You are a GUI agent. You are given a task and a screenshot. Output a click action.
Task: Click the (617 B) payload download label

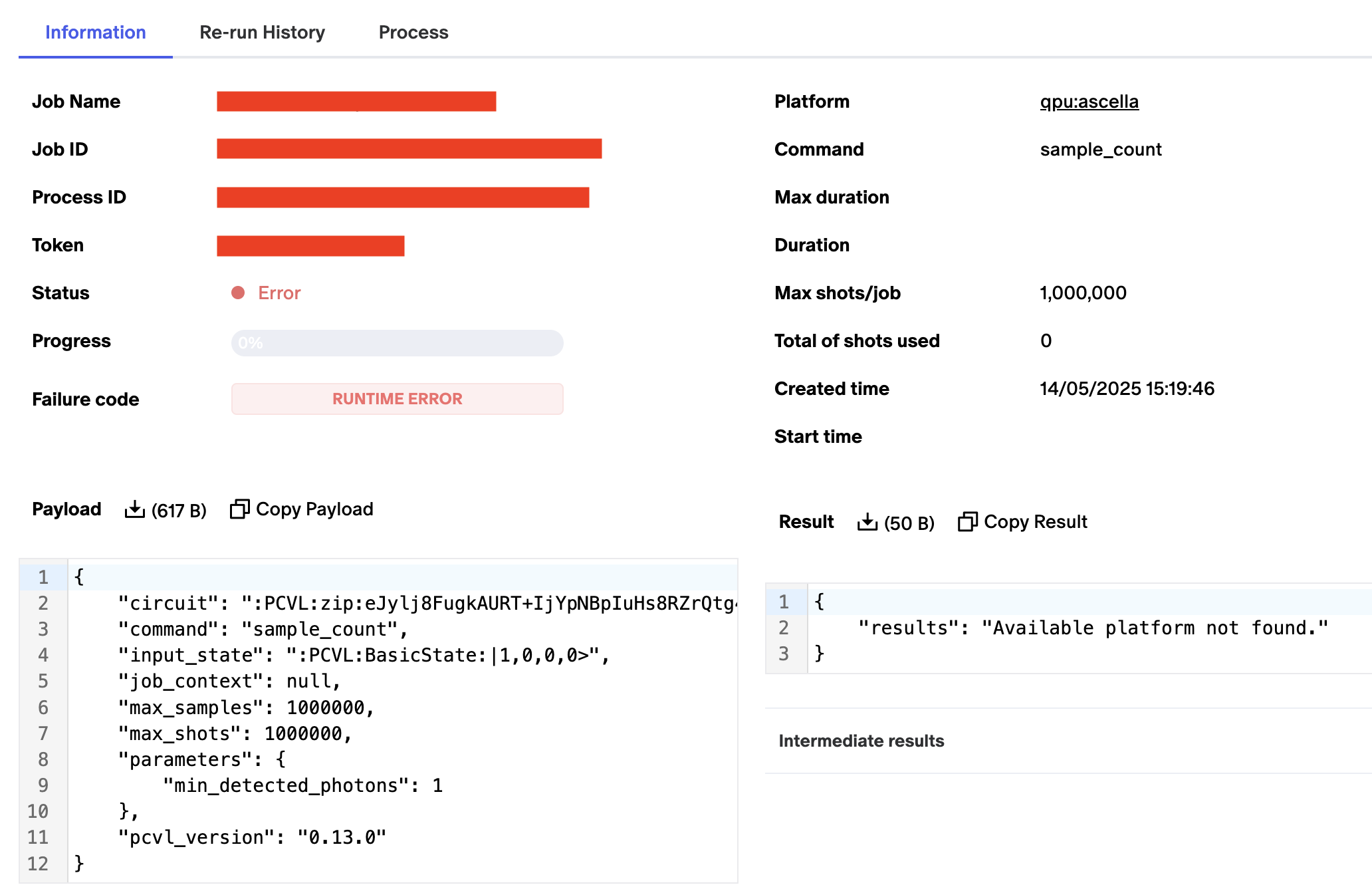click(x=179, y=511)
